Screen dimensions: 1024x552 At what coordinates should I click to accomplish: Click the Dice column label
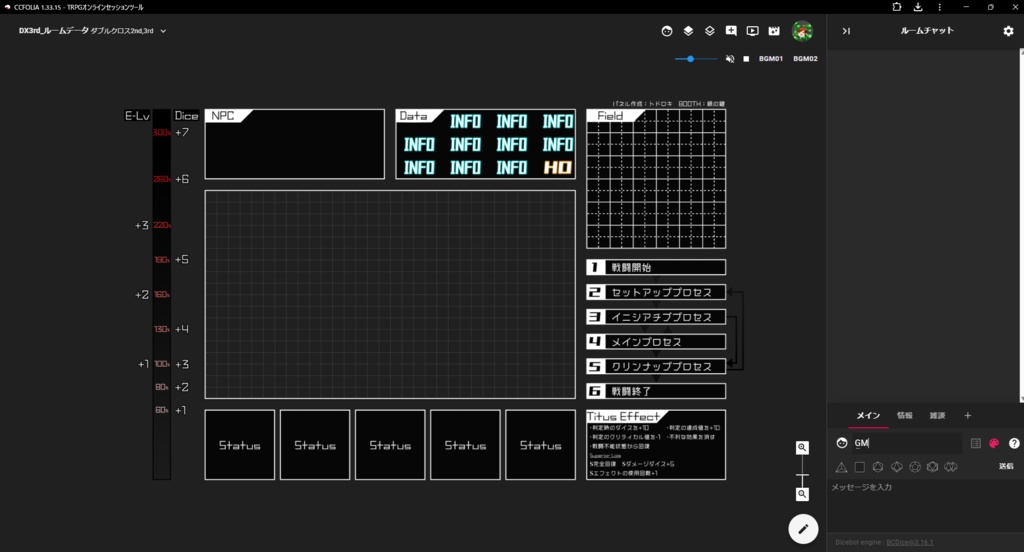pos(186,116)
